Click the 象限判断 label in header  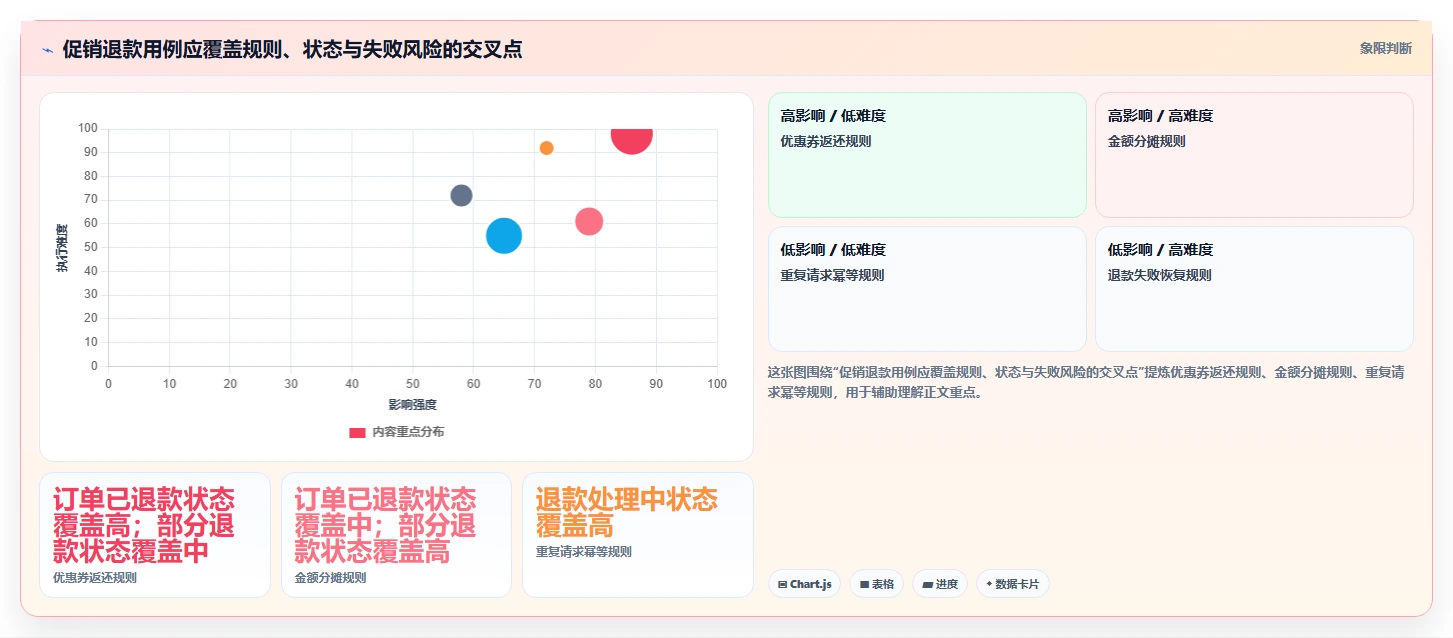[1386, 48]
